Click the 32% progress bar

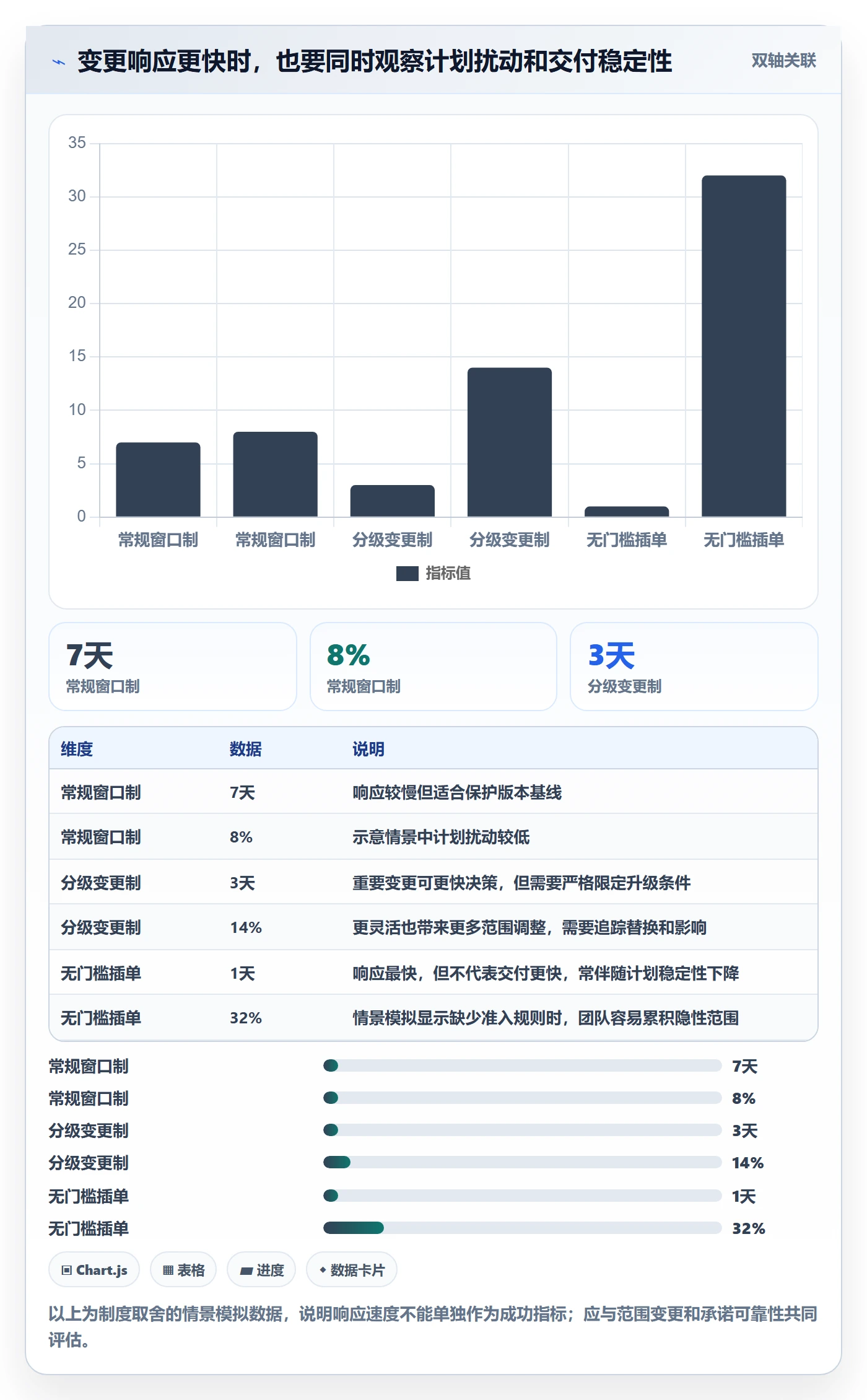click(x=522, y=1228)
